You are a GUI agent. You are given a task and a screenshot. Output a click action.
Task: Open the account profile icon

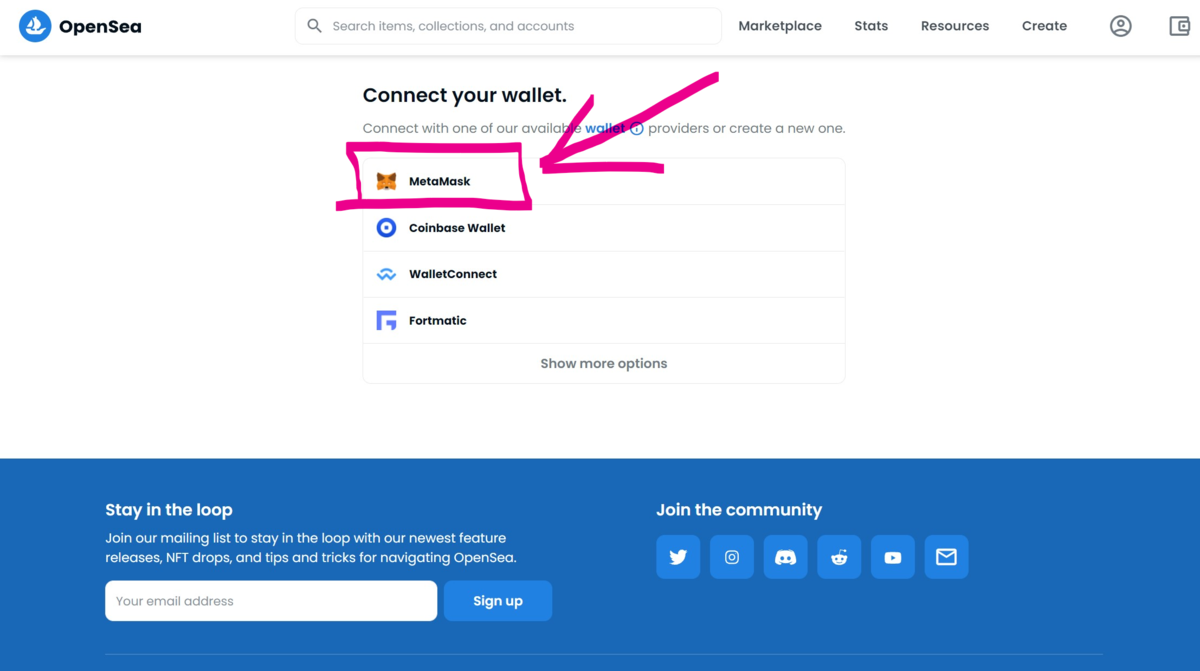pos(1121,26)
